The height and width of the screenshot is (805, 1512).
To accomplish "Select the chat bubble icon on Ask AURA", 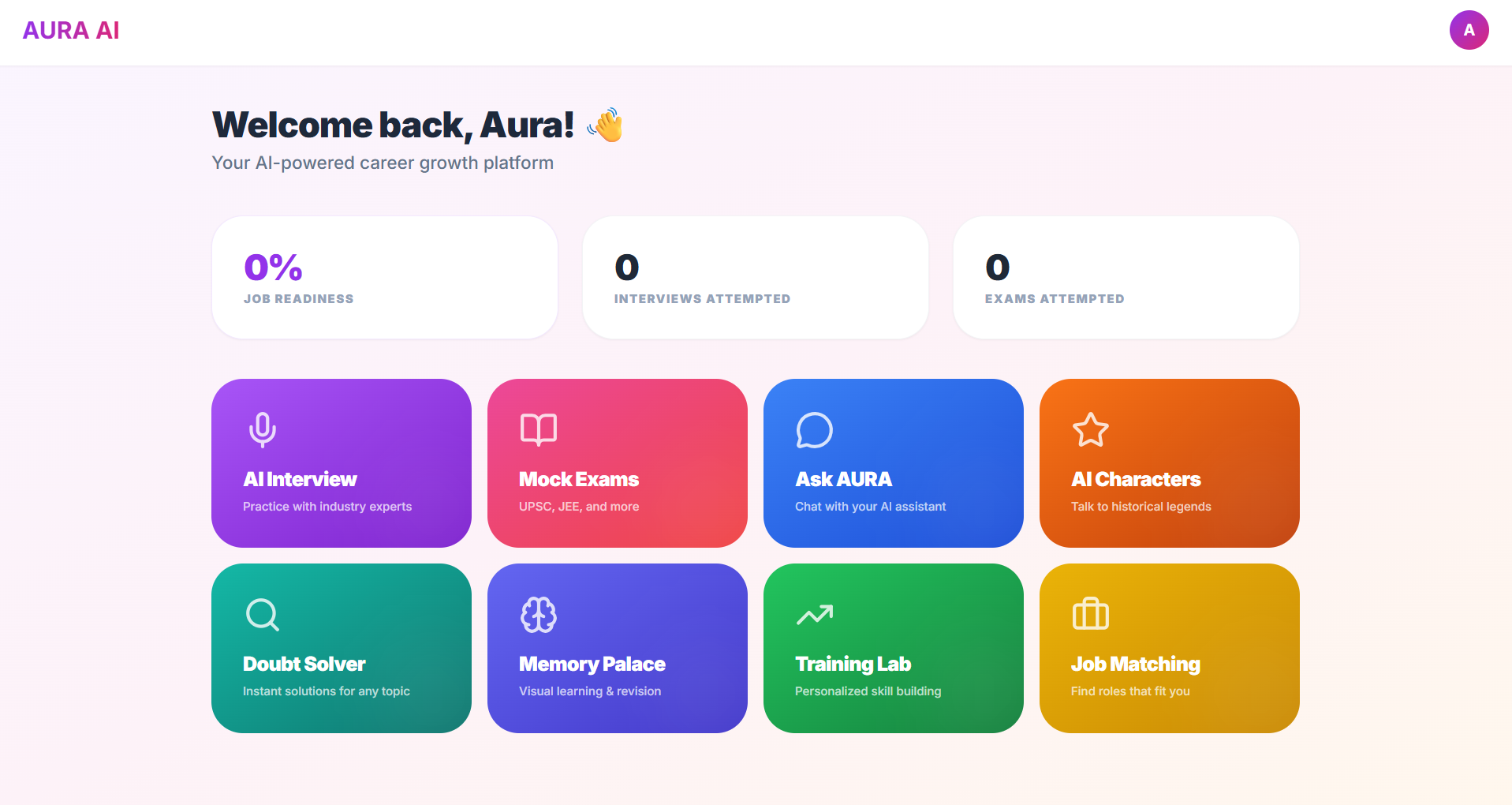I will (x=813, y=430).
